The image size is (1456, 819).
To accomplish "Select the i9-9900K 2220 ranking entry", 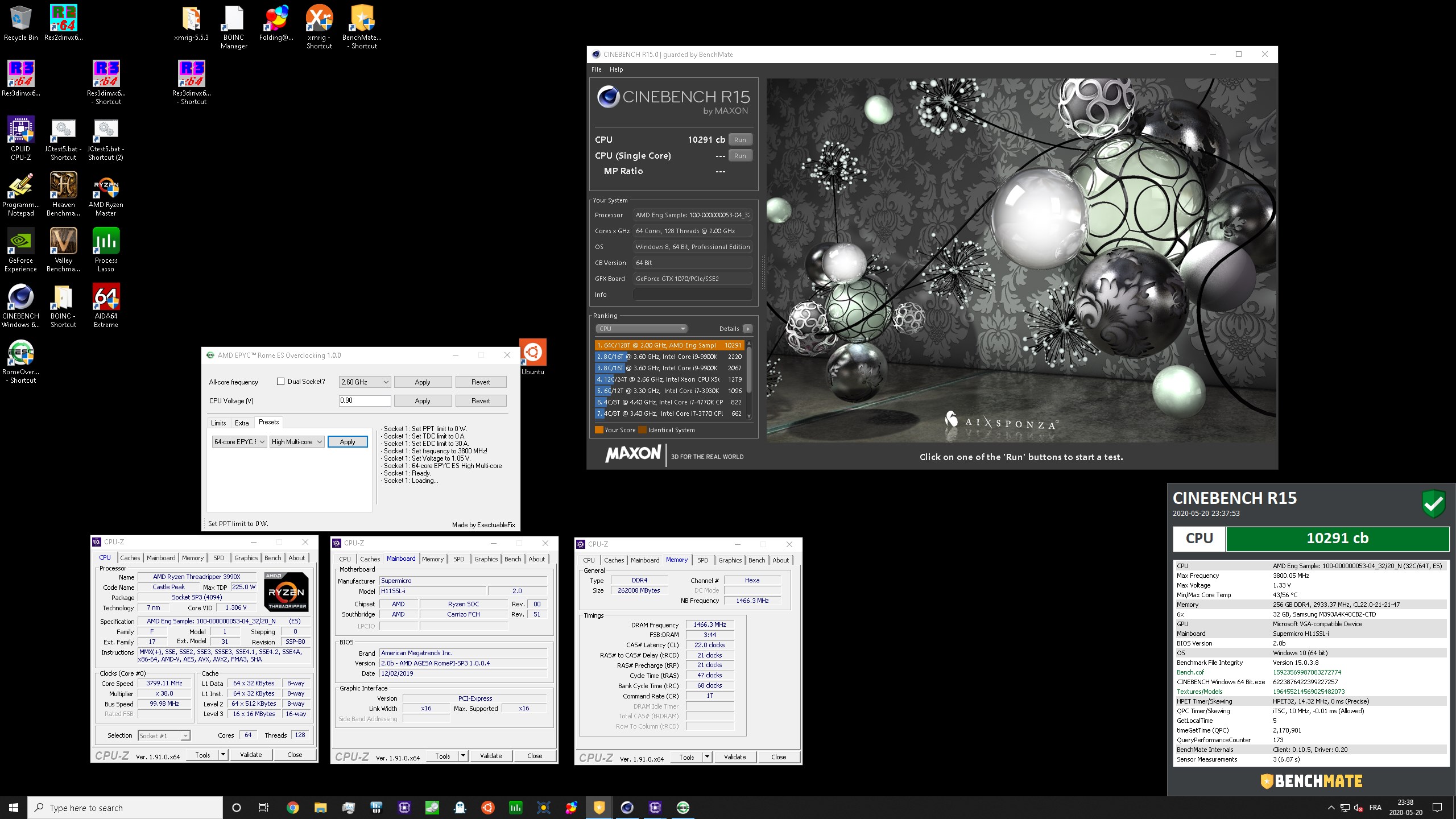I will (669, 357).
